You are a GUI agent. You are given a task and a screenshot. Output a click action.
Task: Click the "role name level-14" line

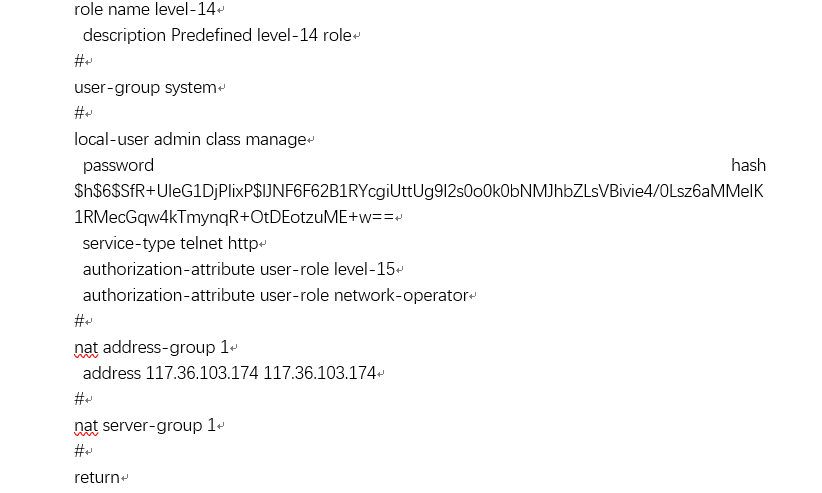coord(144,10)
